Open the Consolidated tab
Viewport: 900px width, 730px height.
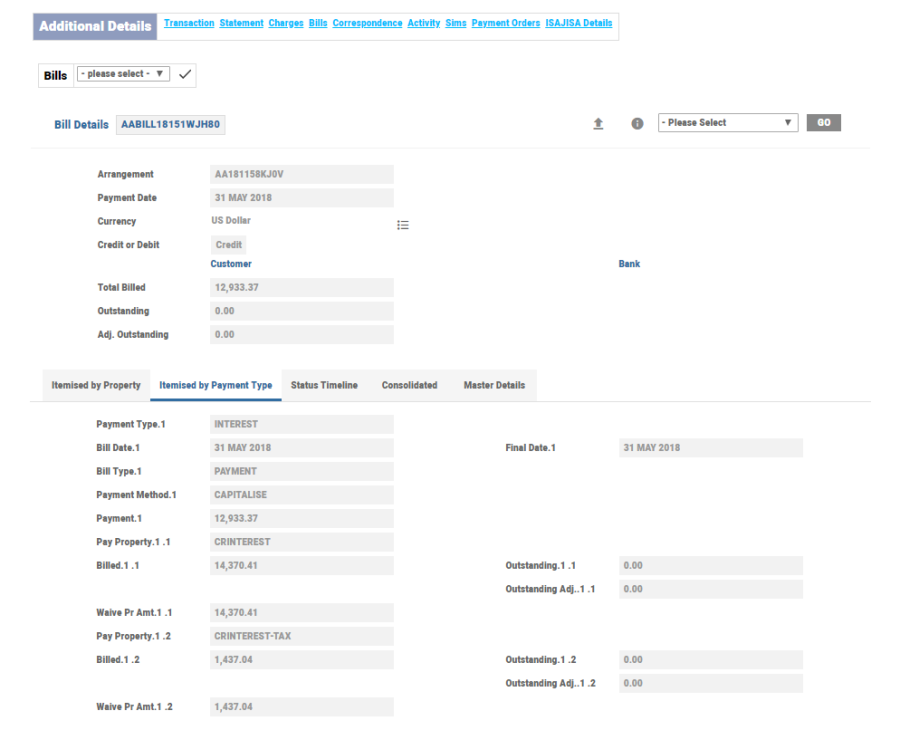point(409,385)
